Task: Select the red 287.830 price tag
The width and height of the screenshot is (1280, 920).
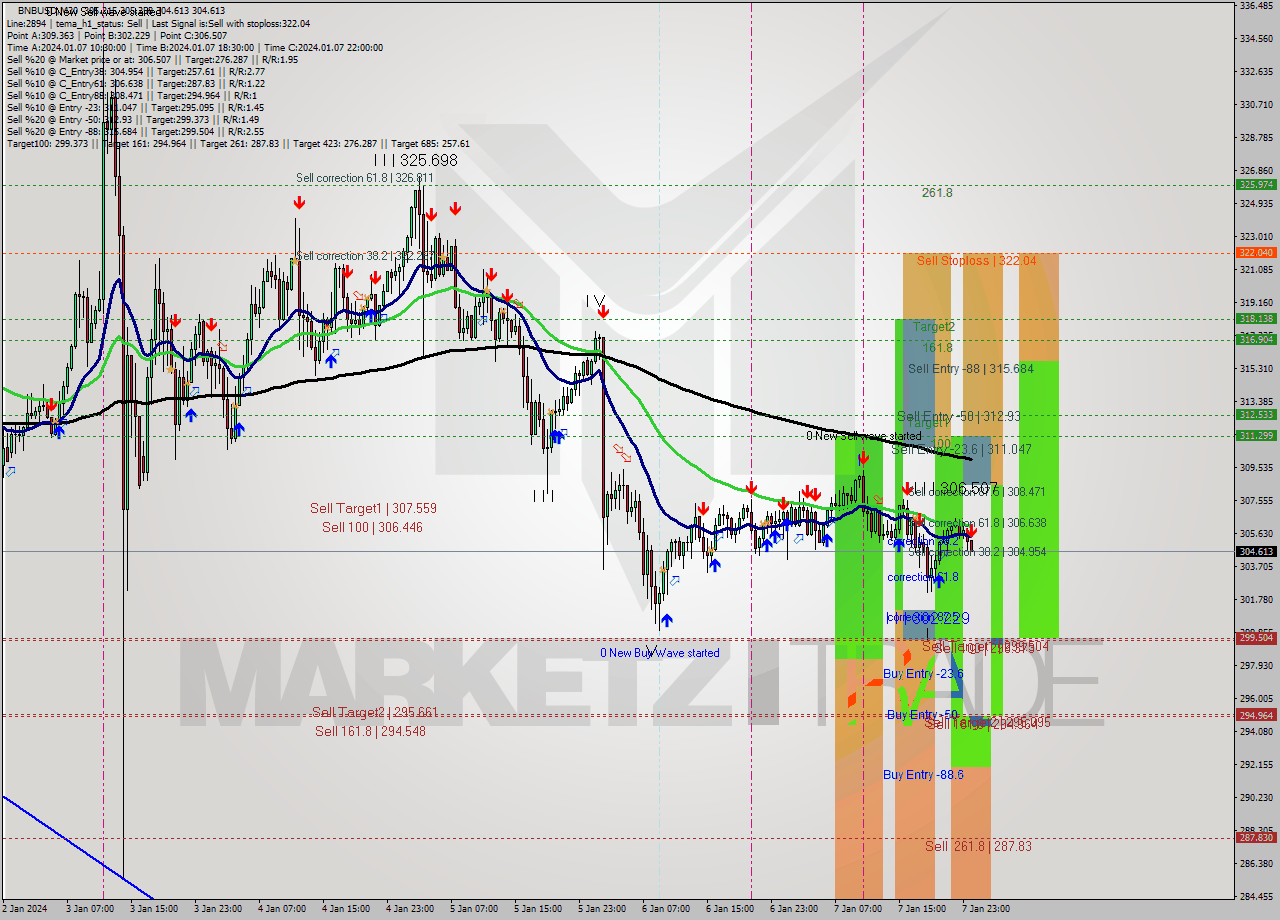Action: click(x=1256, y=838)
